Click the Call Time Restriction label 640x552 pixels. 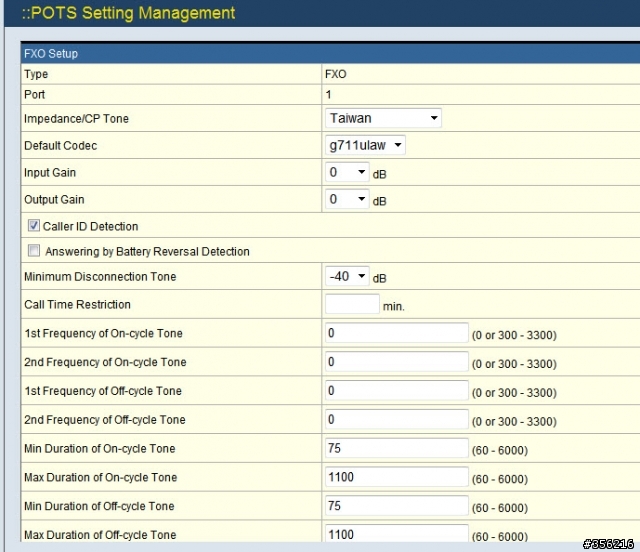pos(77,304)
